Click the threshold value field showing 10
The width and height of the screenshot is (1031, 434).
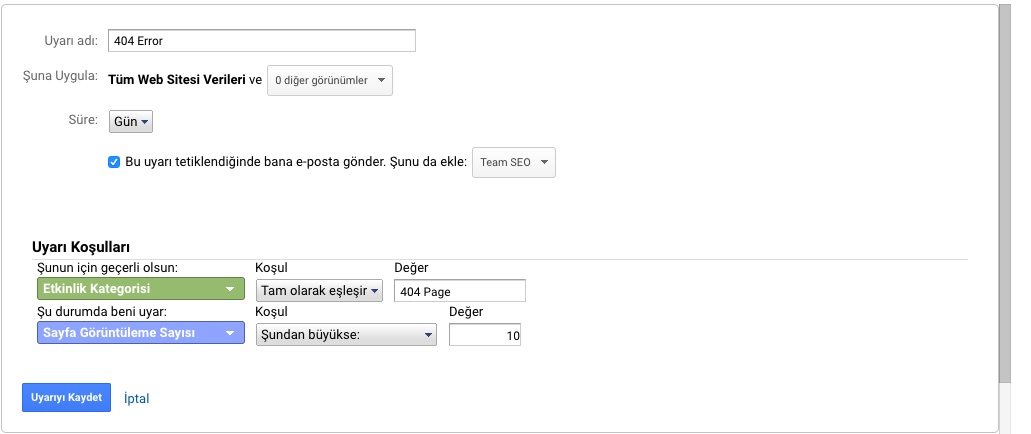click(x=485, y=335)
